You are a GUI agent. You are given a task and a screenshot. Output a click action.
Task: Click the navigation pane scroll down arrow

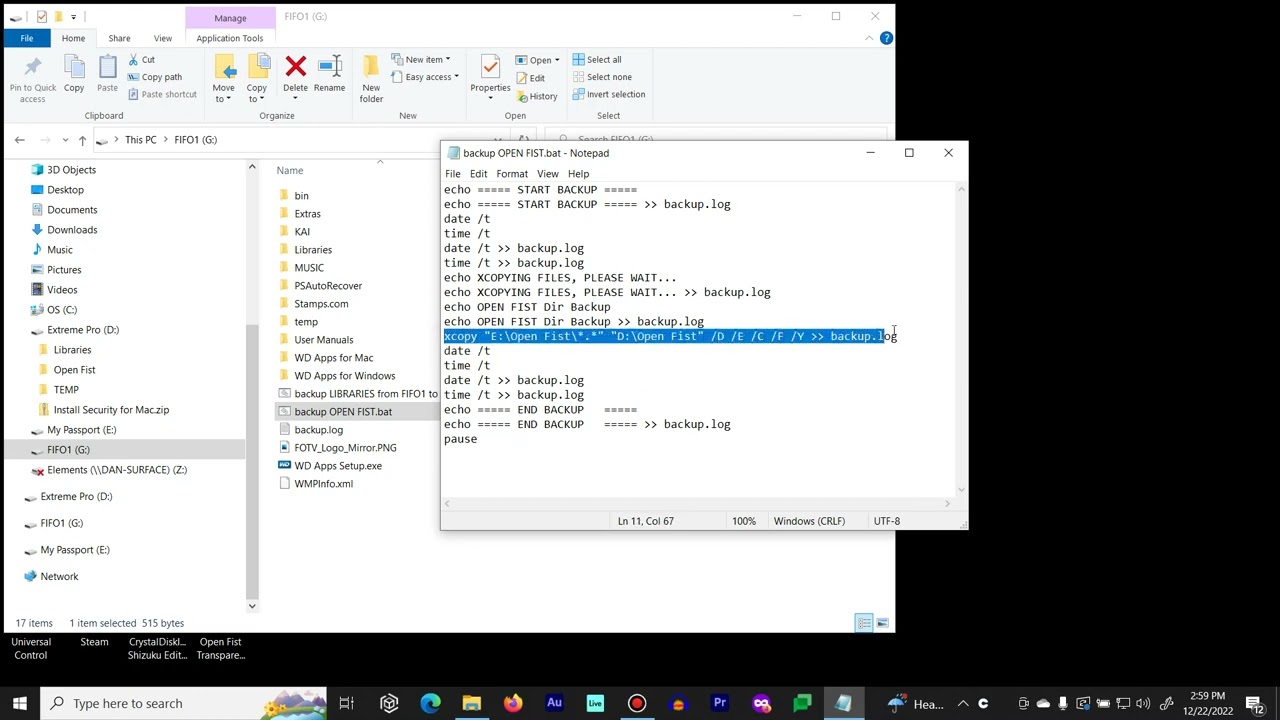[x=252, y=605]
